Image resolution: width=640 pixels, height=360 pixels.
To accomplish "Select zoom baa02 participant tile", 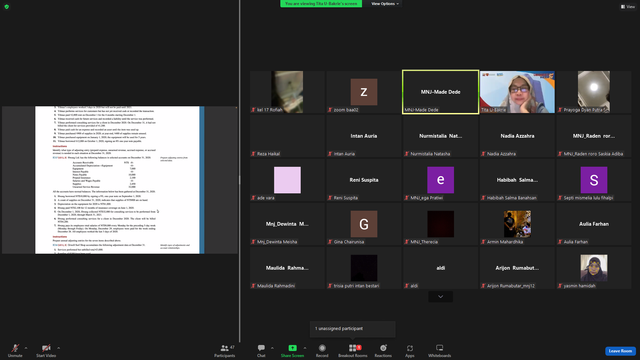I will 364,92.
